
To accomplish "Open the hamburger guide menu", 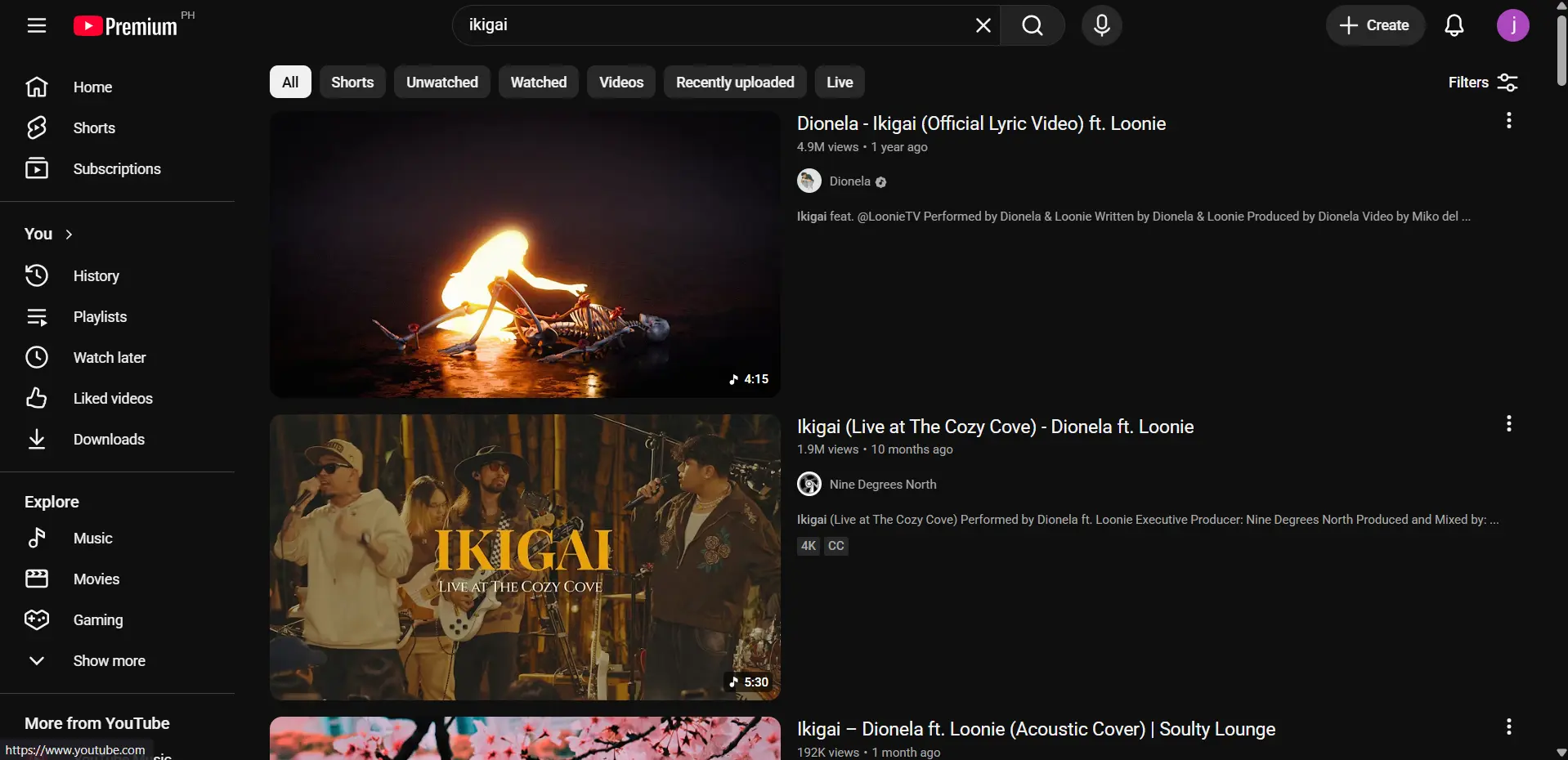I will point(36,25).
